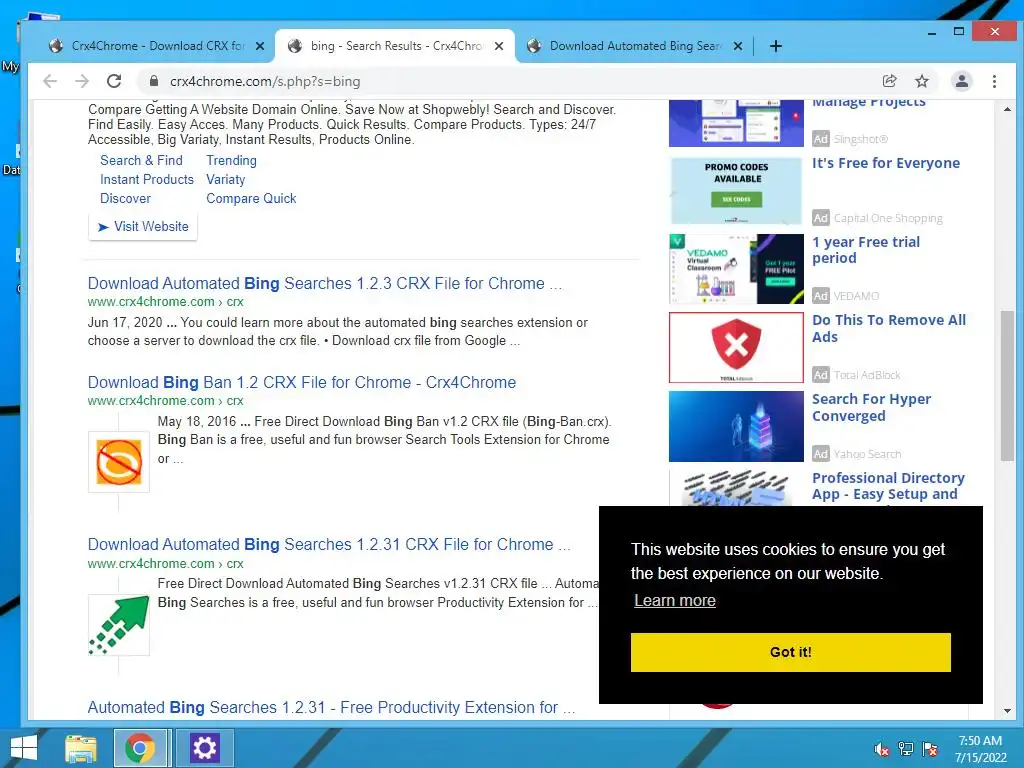1024x768 pixels.
Task: Bookmark this page with the star icon
Action: pos(921,81)
